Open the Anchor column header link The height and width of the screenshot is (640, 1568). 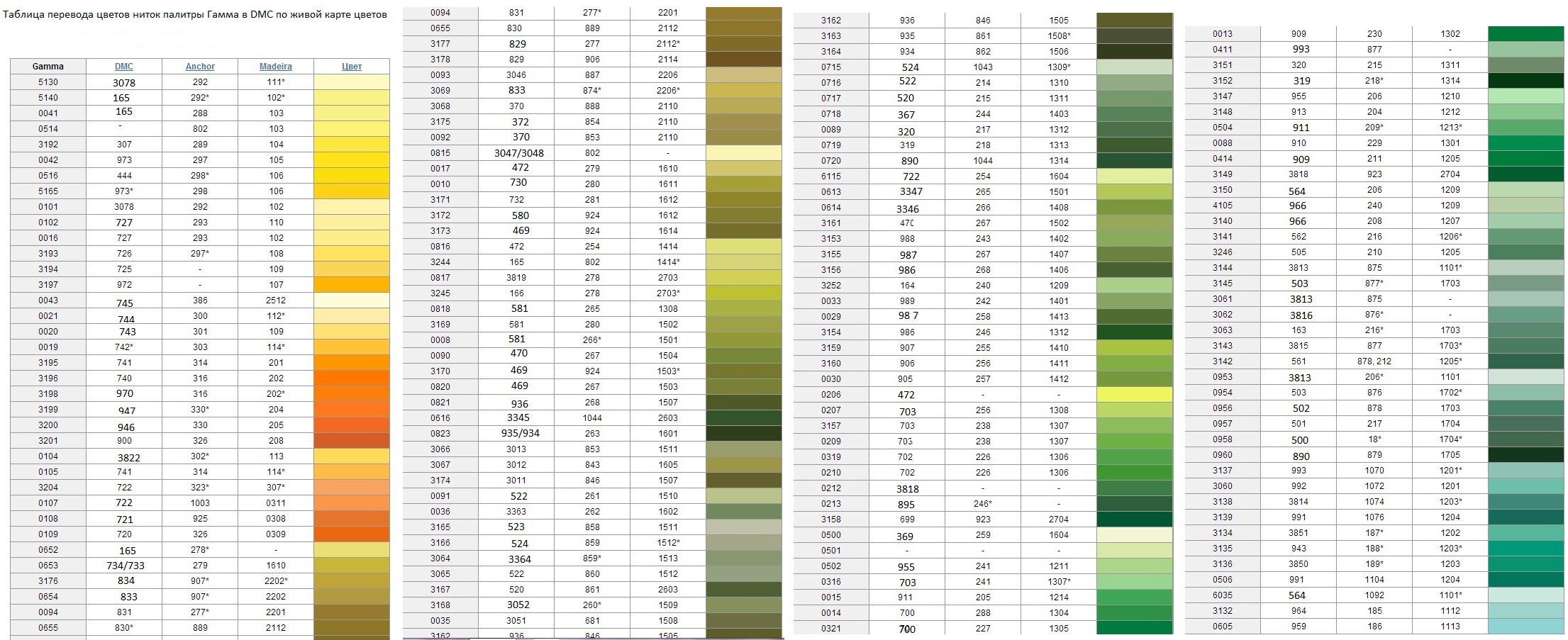point(200,67)
